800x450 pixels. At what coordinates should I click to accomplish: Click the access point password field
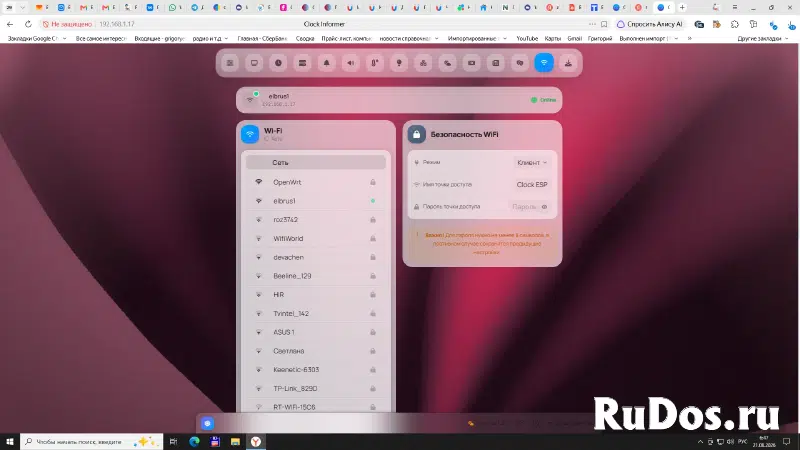click(x=523, y=207)
